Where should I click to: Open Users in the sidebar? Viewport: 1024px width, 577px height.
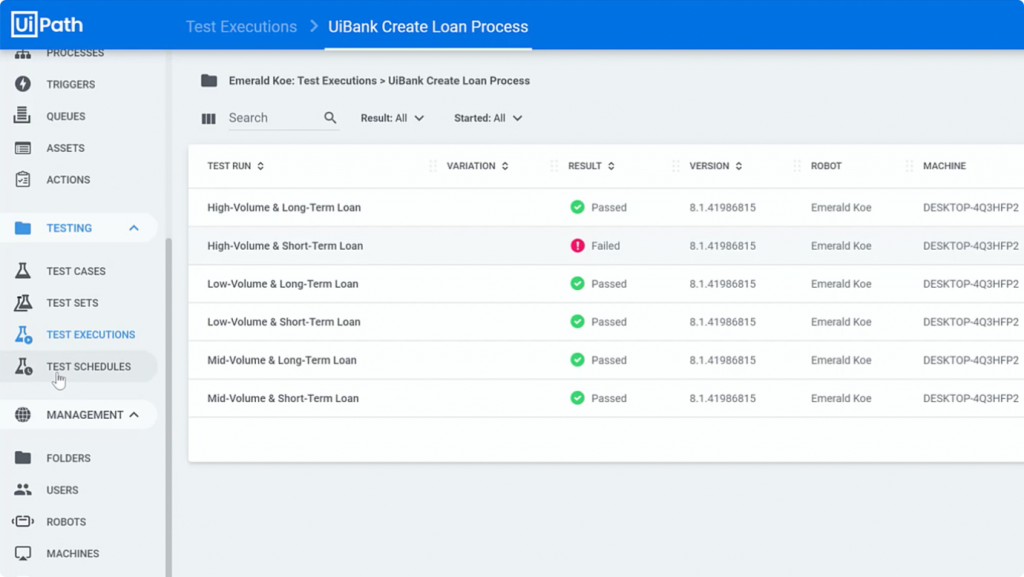coord(62,490)
